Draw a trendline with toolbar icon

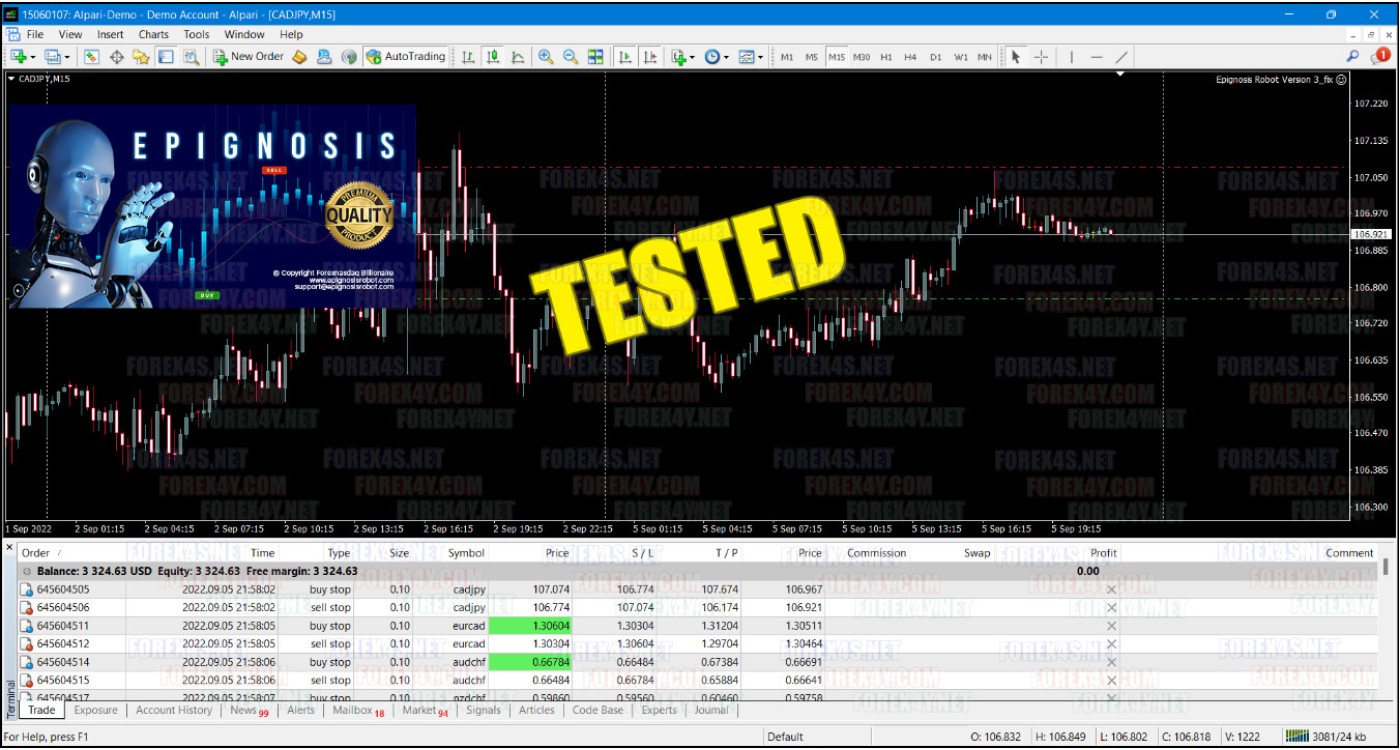1121,57
